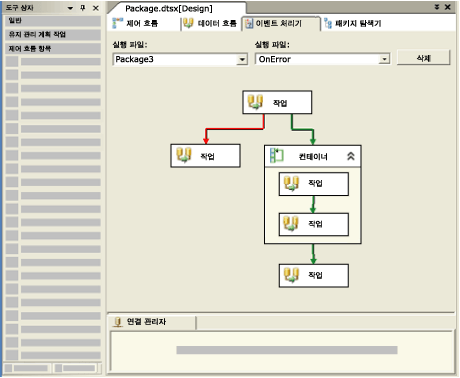Select first task inside the container
Screen dimensions: 460x378
pyautogui.click(x=314, y=184)
